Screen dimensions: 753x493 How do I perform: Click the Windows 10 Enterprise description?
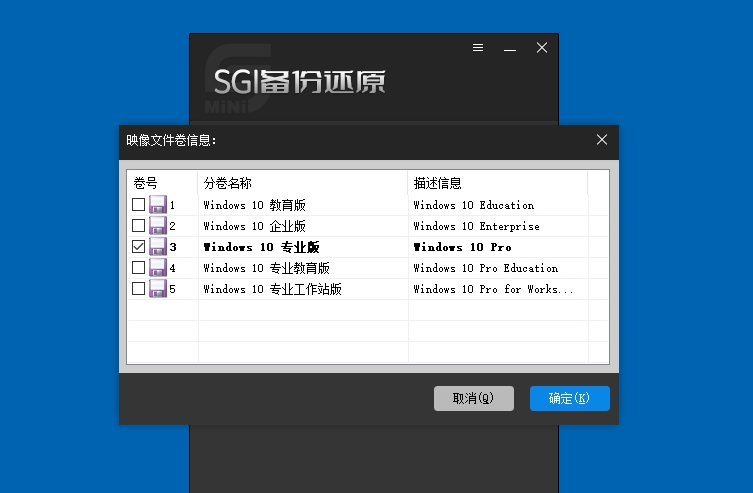pyautogui.click(x=476, y=226)
